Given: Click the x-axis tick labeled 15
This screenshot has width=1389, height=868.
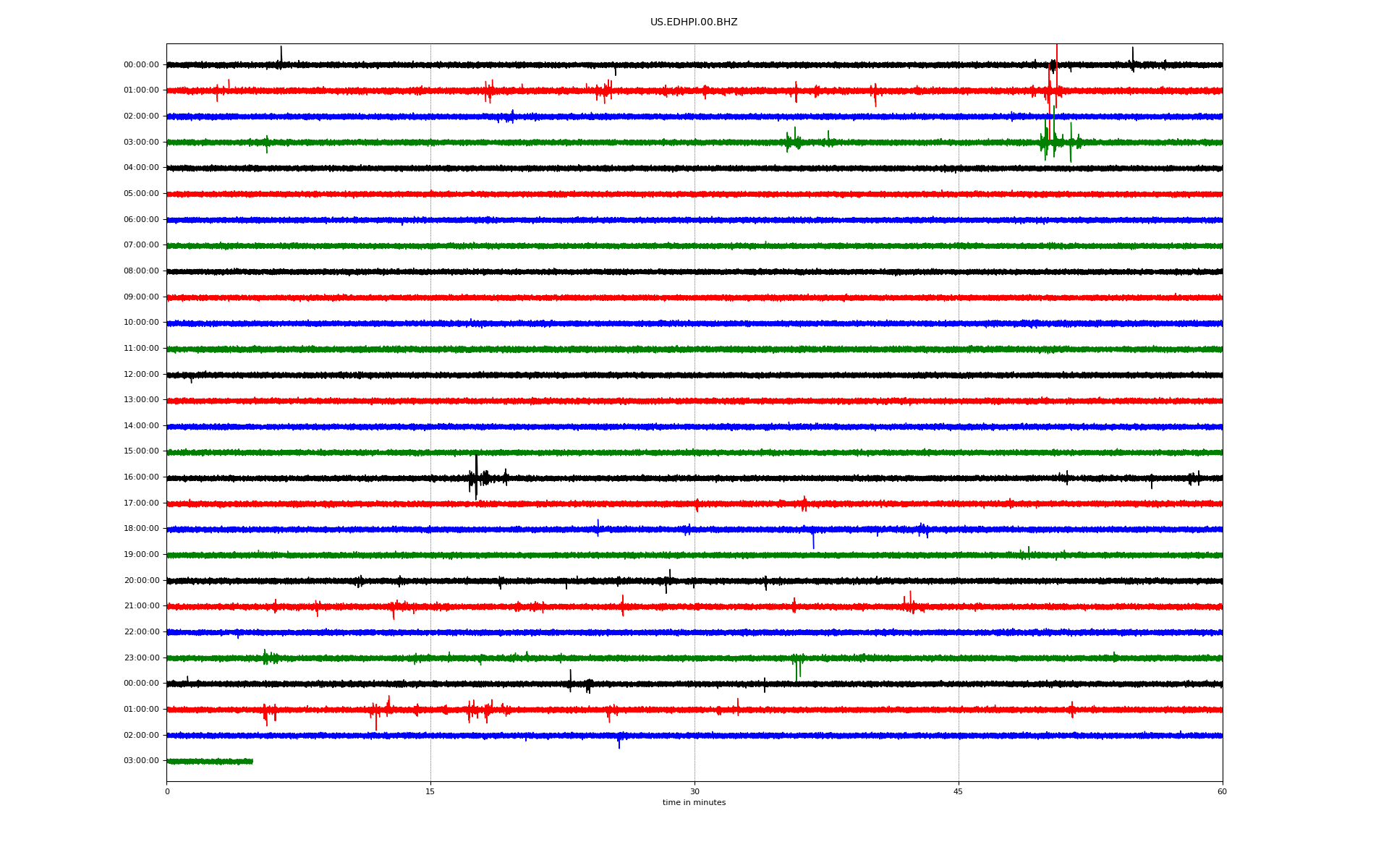Looking at the screenshot, I should tap(430, 792).
